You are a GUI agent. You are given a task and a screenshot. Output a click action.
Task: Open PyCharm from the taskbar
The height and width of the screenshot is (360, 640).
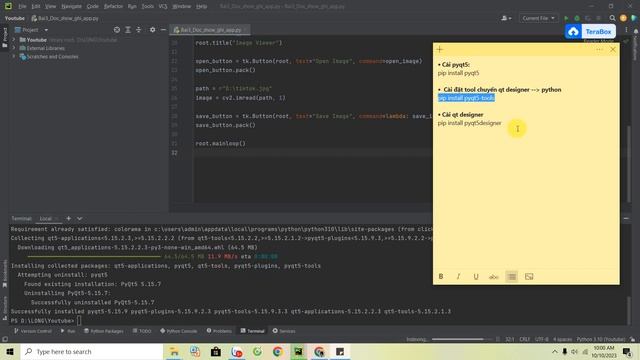[x=298, y=351]
